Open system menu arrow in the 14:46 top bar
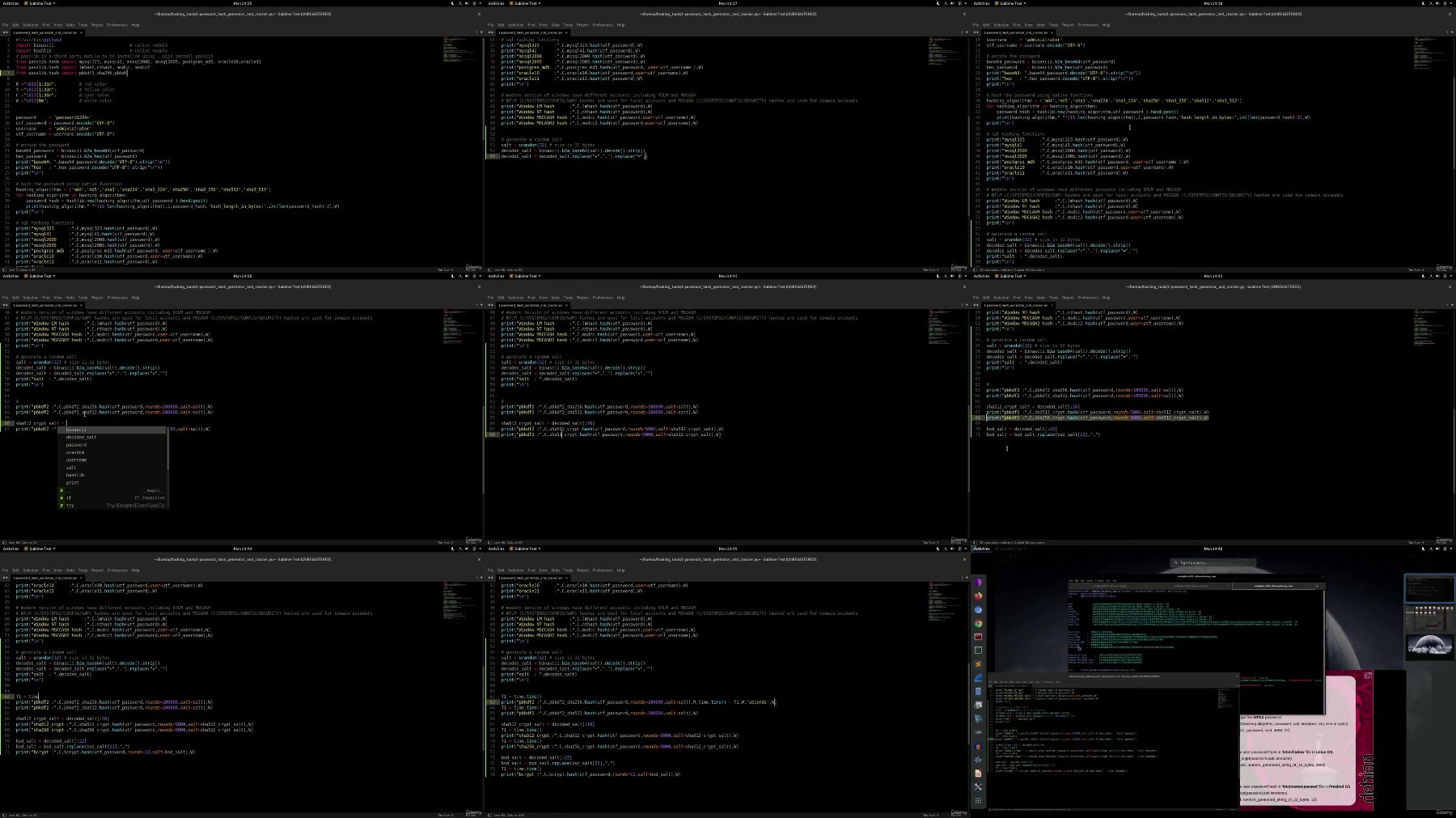This screenshot has height=818, width=1456. click(x=1451, y=549)
